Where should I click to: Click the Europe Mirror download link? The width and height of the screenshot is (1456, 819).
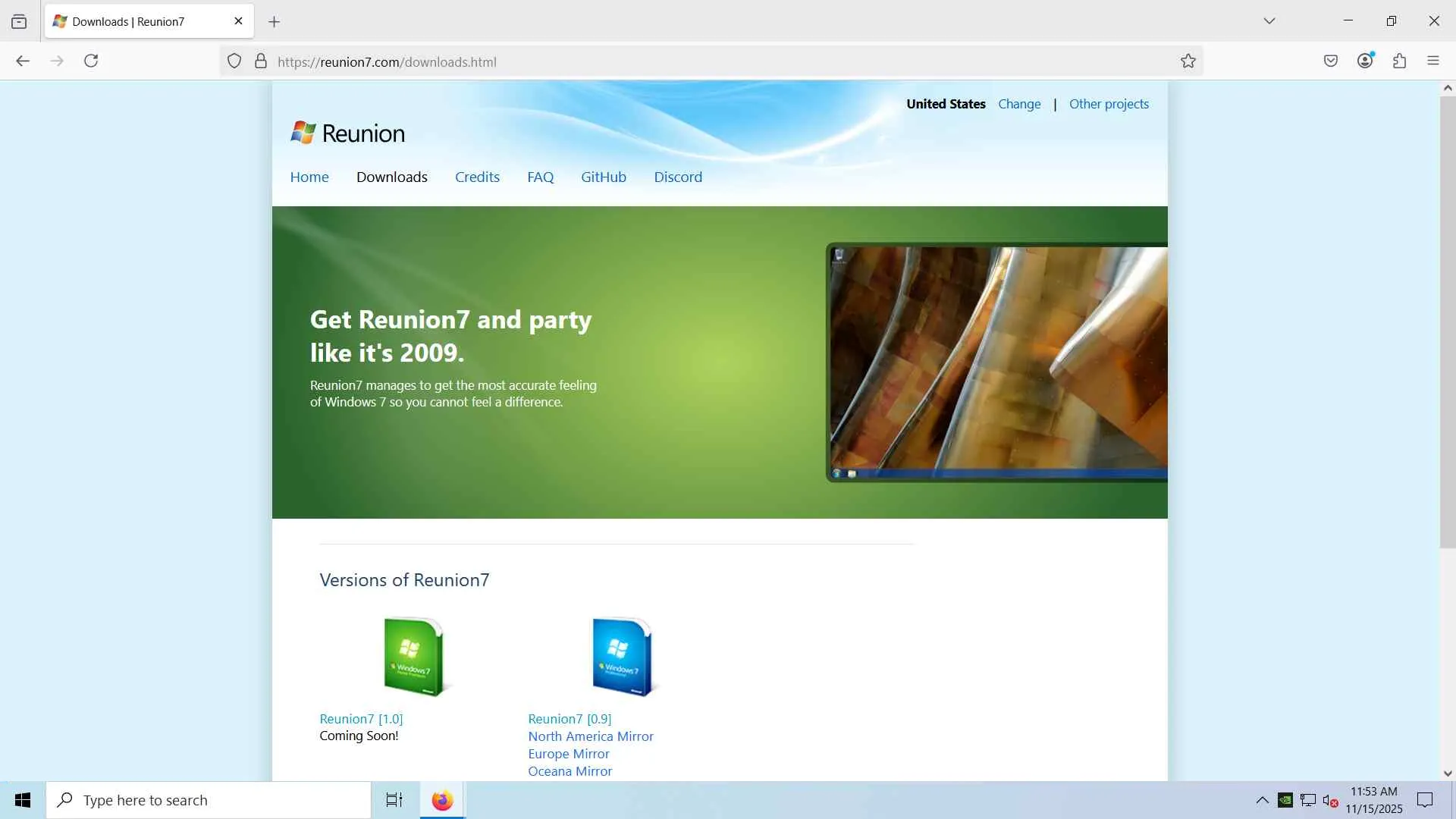click(568, 754)
